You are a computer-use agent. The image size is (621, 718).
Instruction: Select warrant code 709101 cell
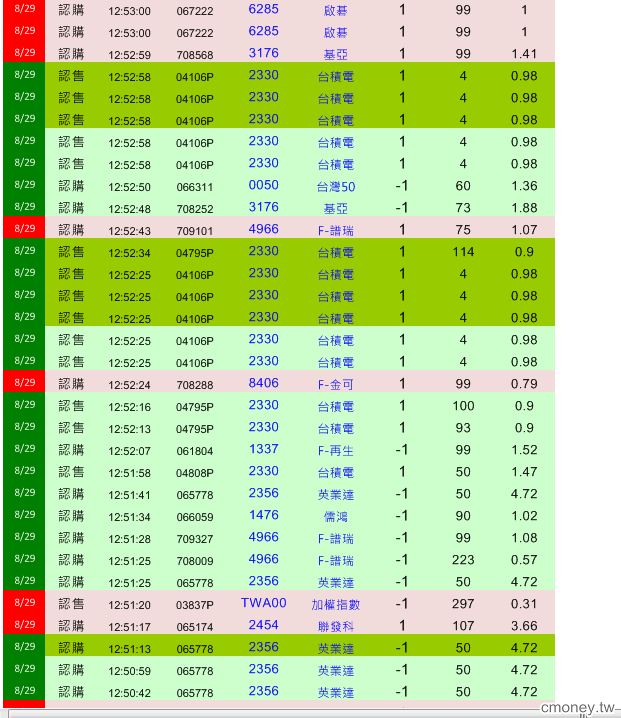pyautogui.click(x=195, y=231)
